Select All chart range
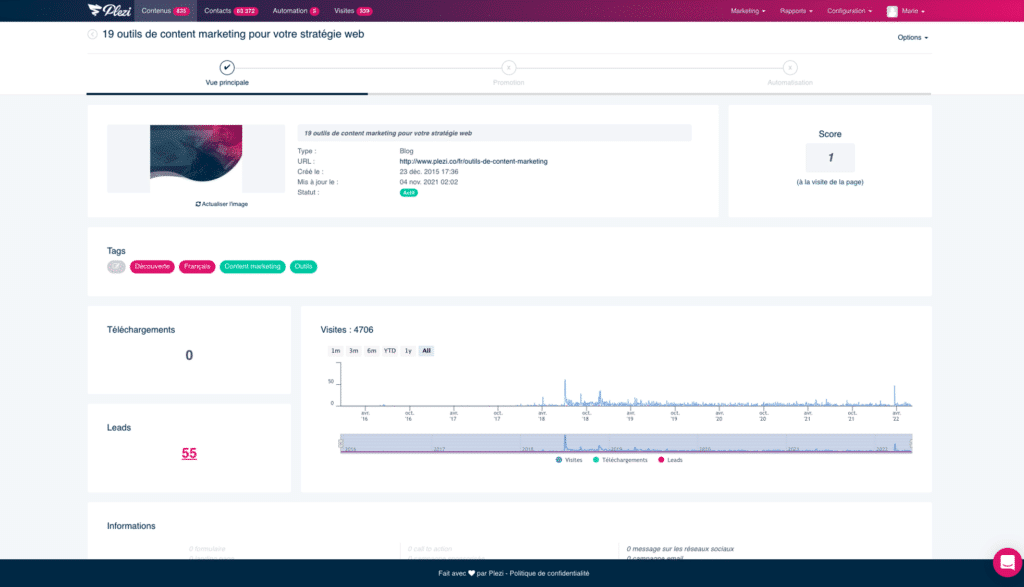The width and height of the screenshot is (1024, 587). tap(426, 351)
